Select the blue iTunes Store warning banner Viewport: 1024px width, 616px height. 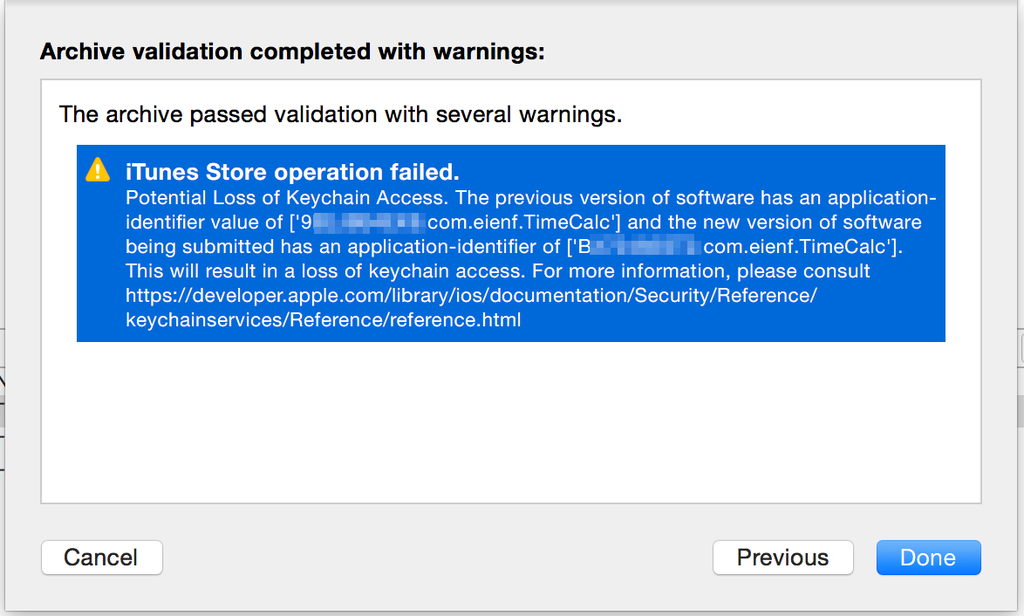(x=511, y=245)
